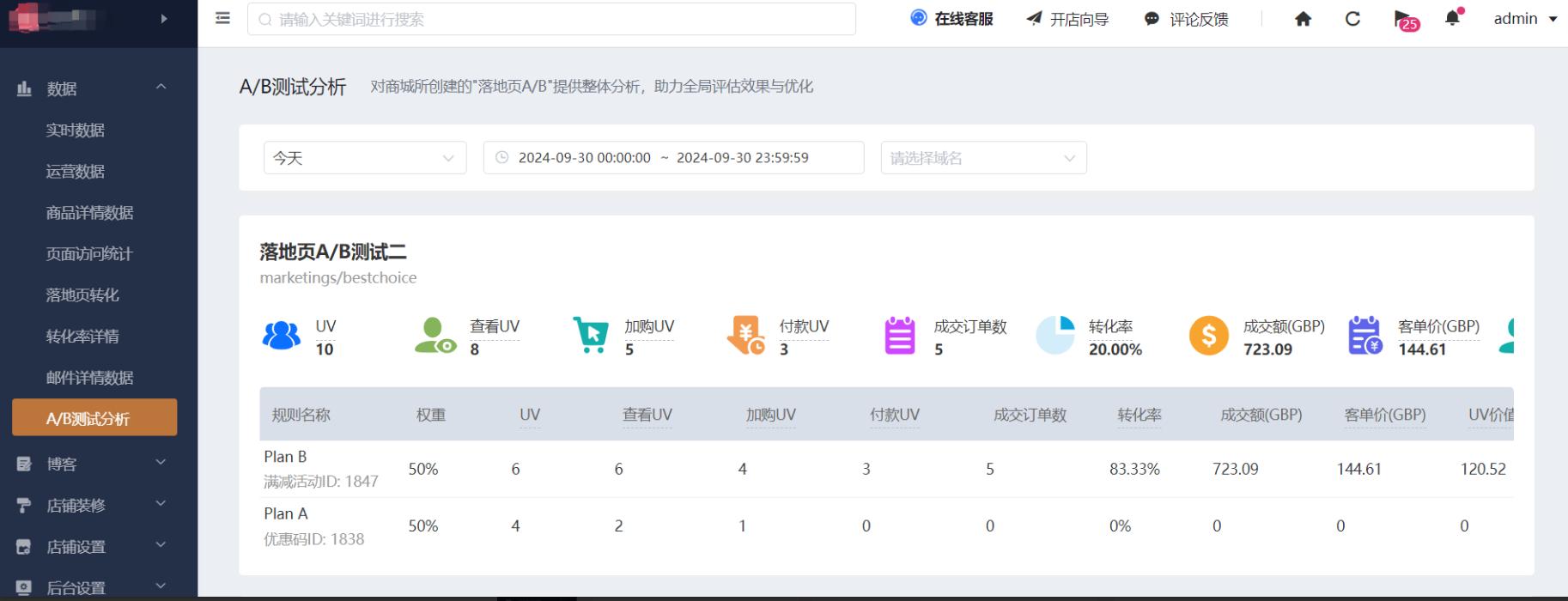The width and height of the screenshot is (1568, 601).
Task: Open the admin account dropdown
Action: [x=1524, y=19]
